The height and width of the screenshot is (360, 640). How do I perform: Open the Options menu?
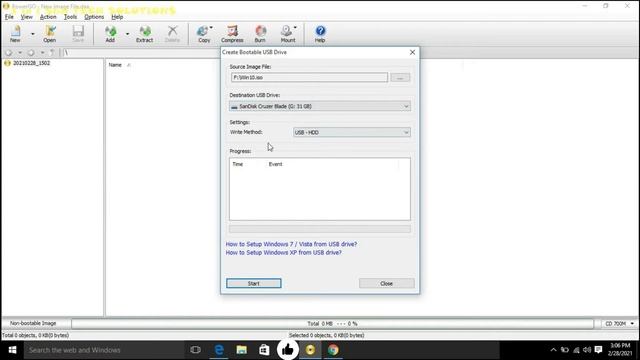(94, 17)
